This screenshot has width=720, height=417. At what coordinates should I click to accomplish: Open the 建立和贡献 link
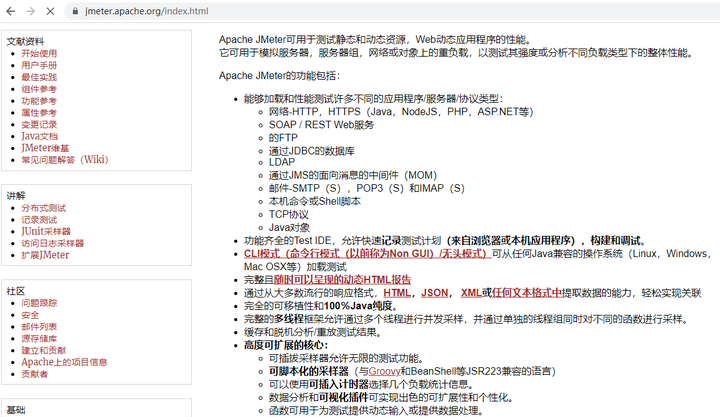pyautogui.click(x=44, y=350)
